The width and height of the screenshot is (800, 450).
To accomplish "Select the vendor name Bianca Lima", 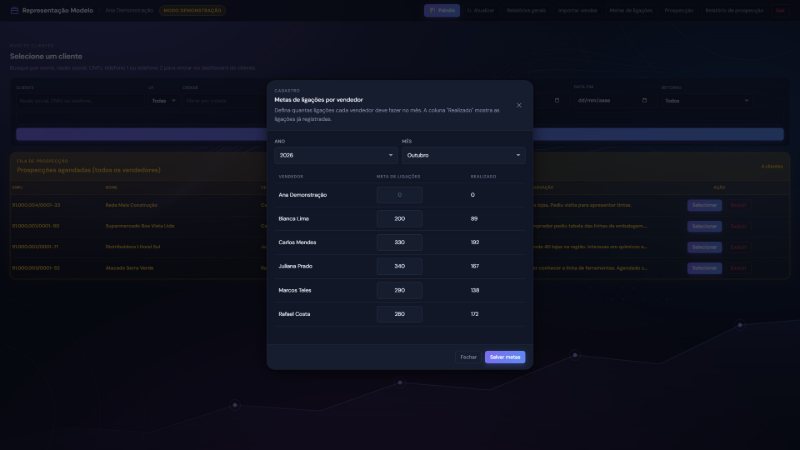I will (293, 219).
